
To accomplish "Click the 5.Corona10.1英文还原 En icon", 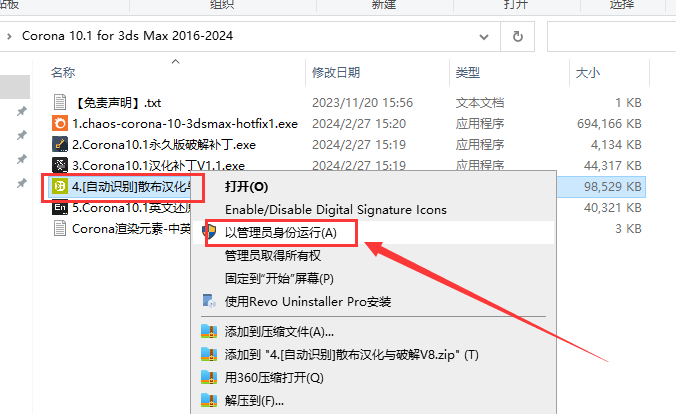I will [60, 207].
